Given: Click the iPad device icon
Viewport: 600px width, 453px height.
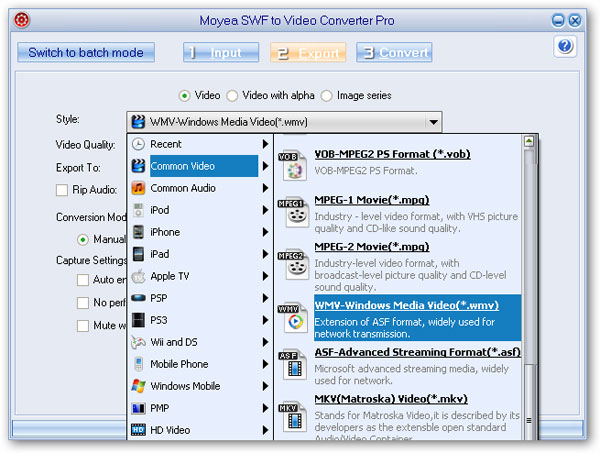Looking at the screenshot, I should tap(138, 254).
